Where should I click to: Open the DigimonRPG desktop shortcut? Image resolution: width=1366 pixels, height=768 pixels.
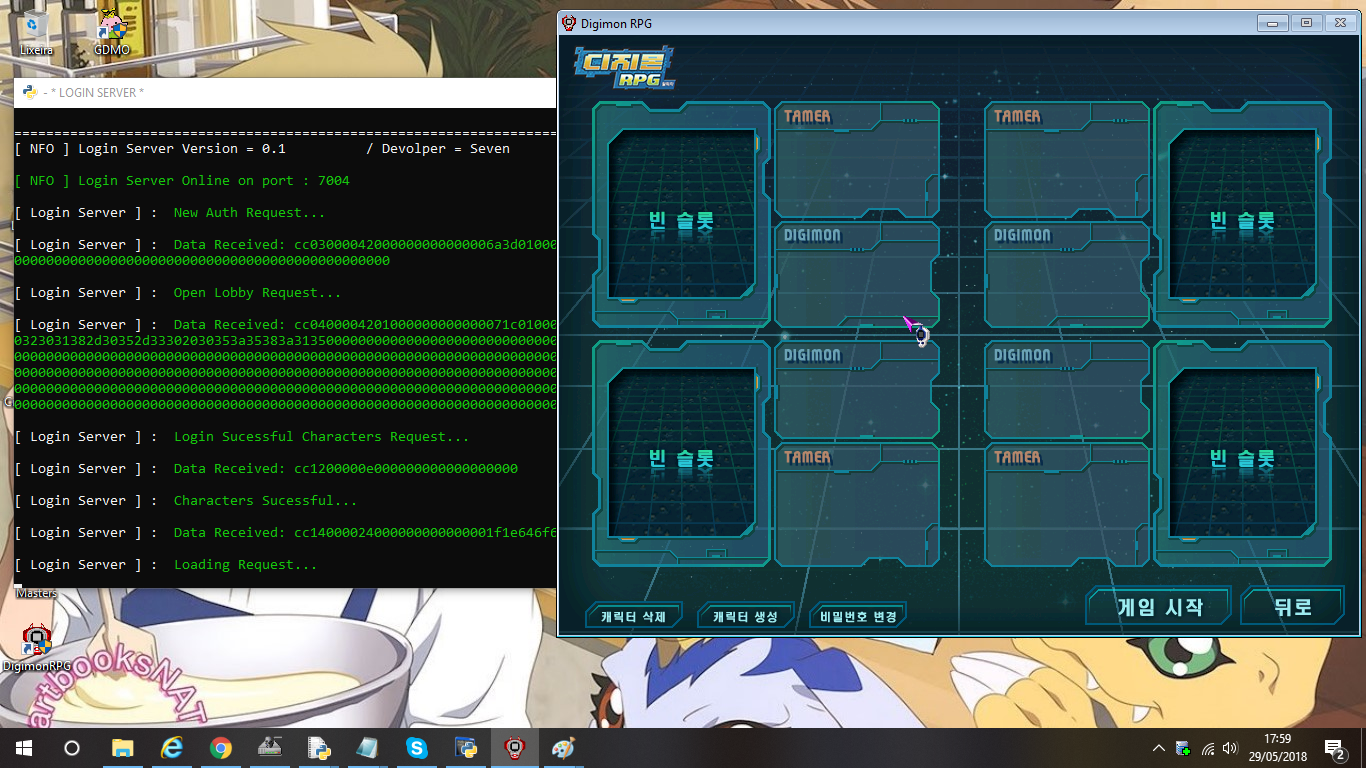coord(36,647)
